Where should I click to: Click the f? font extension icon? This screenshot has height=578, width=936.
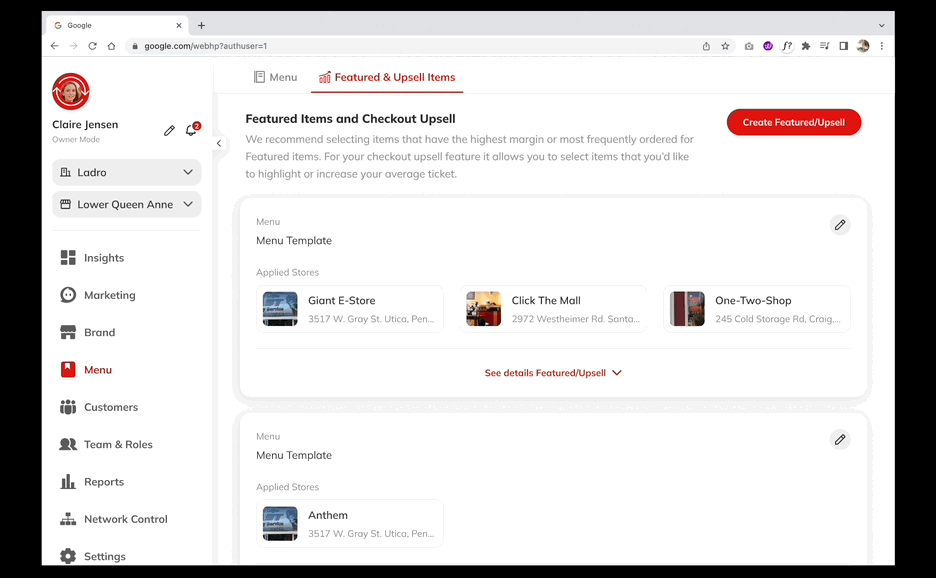coord(787,46)
